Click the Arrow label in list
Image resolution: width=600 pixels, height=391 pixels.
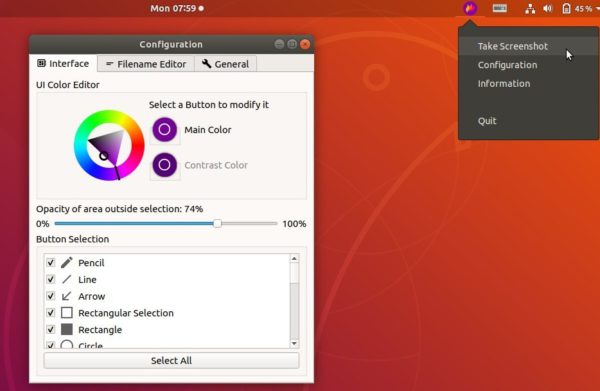[x=91, y=296]
